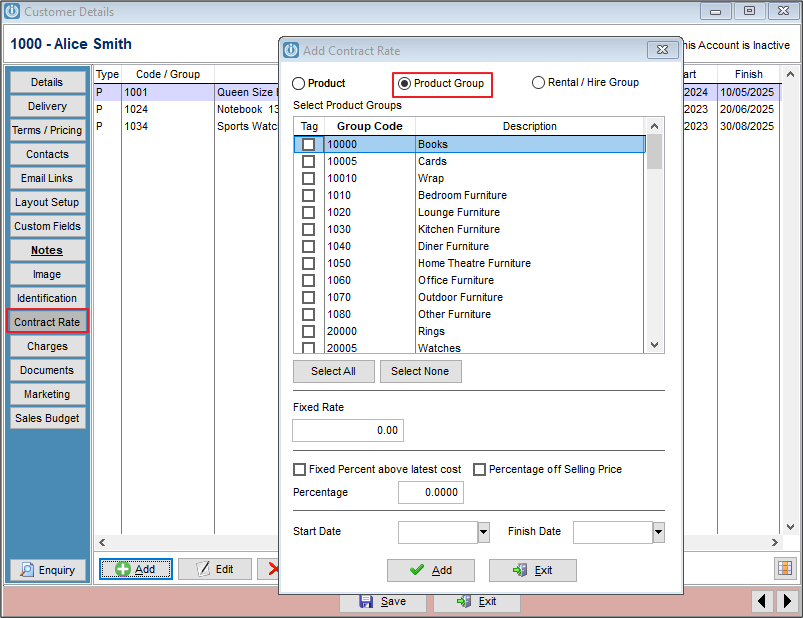Open the Marketing tab

tap(47, 394)
